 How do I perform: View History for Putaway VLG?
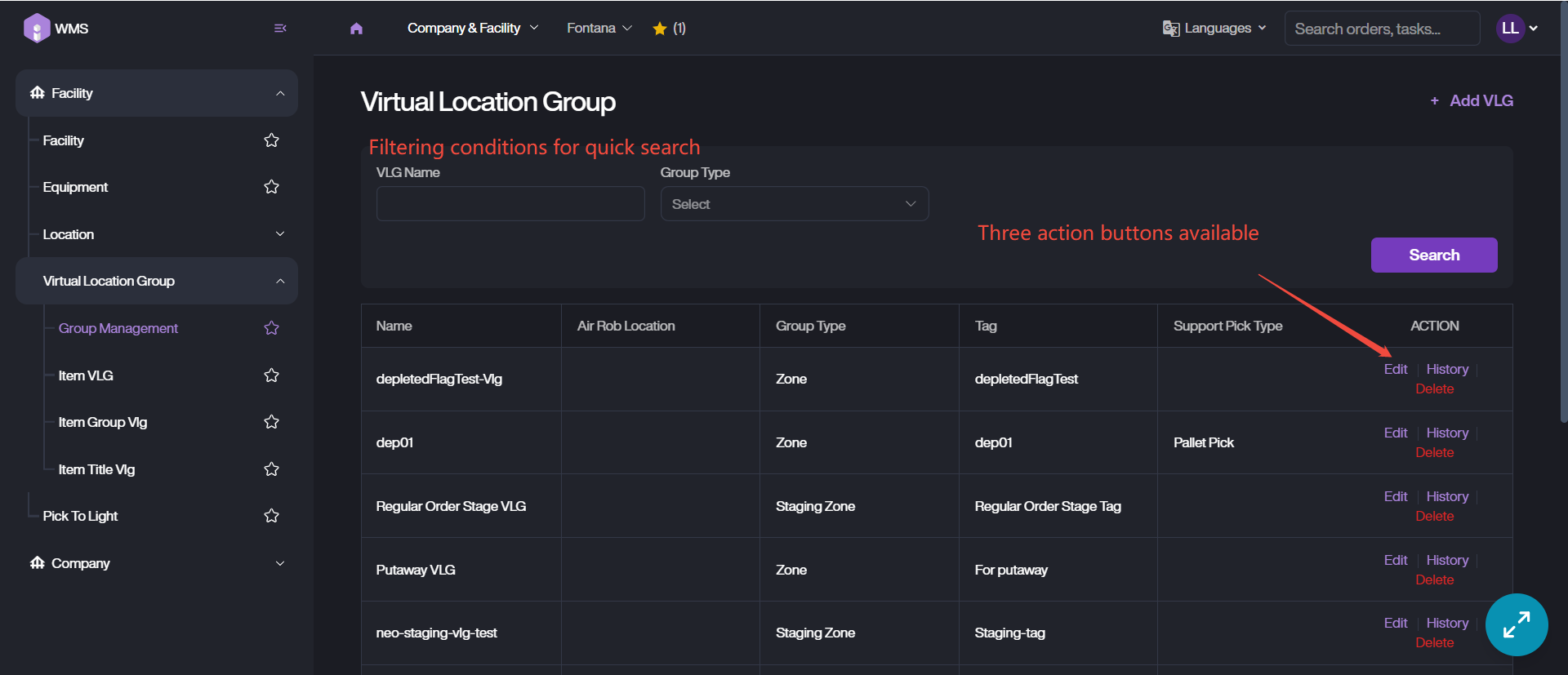click(1447, 560)
